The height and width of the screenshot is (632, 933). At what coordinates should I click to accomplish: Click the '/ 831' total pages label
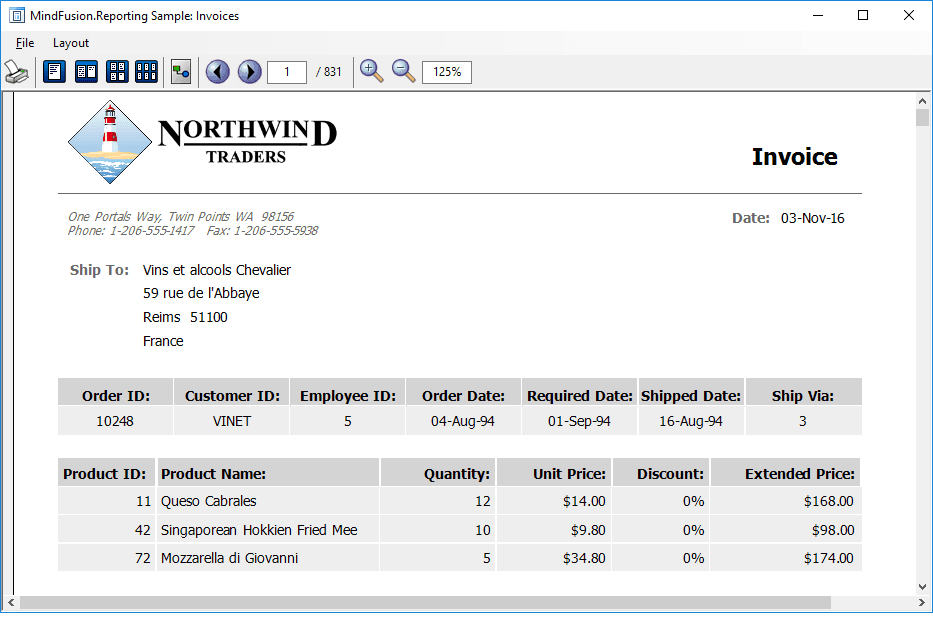point(328,72)
